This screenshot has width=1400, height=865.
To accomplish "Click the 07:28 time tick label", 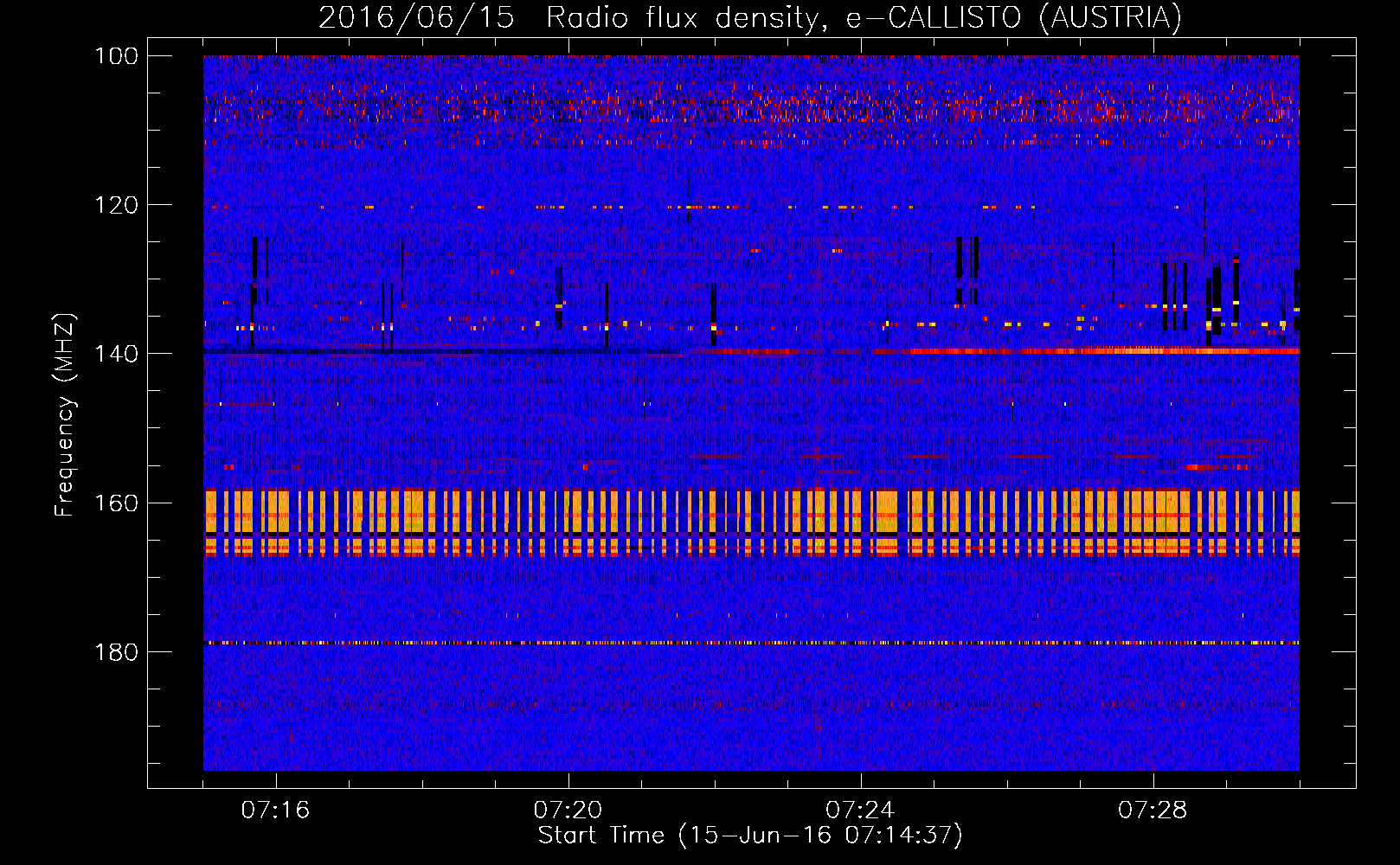I will pyautogui.click(x=1153, y=811).
